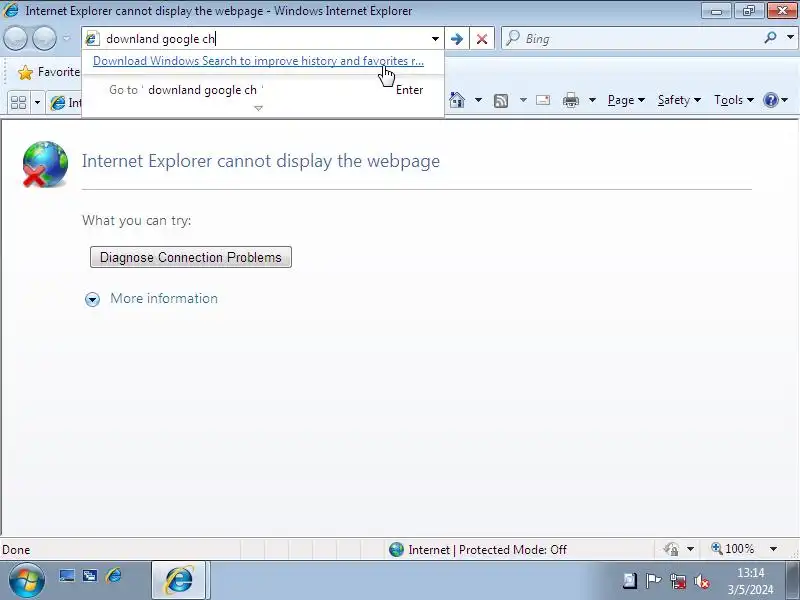Click the RSS Feeds icon
Image resolution: width=800 pixels, height=600 pixels.
pos(501,101)
